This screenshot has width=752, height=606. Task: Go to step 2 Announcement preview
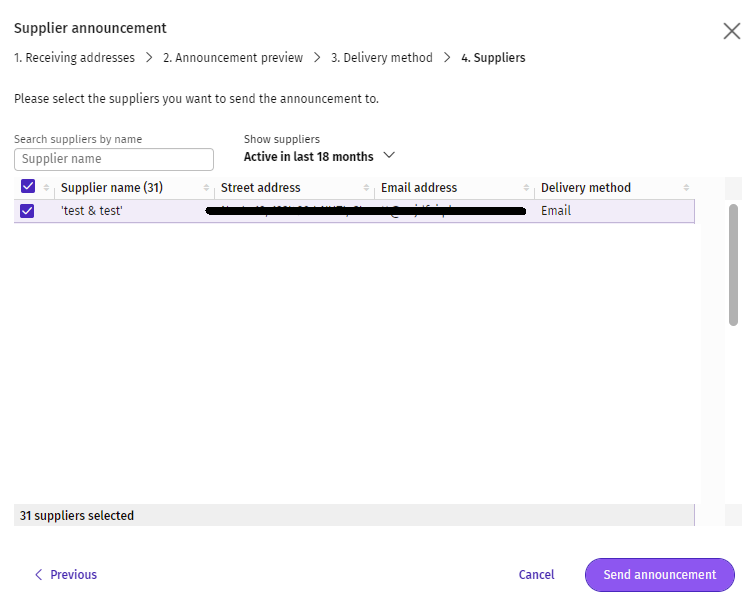pyautogui.click(x=232, y=58)
